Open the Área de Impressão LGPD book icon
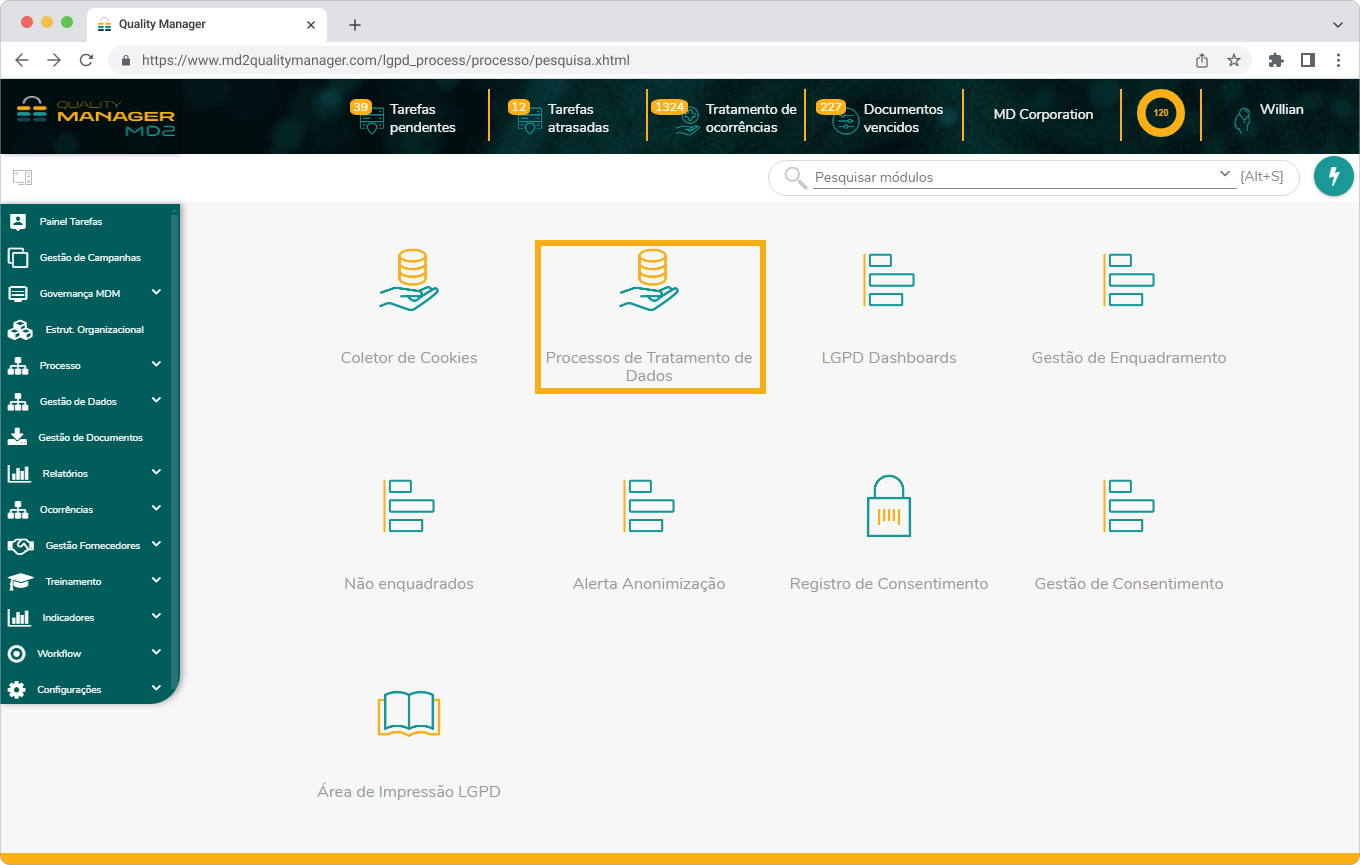The height and width of the screenshot is (865, 1360). click(x=408, y=713)
